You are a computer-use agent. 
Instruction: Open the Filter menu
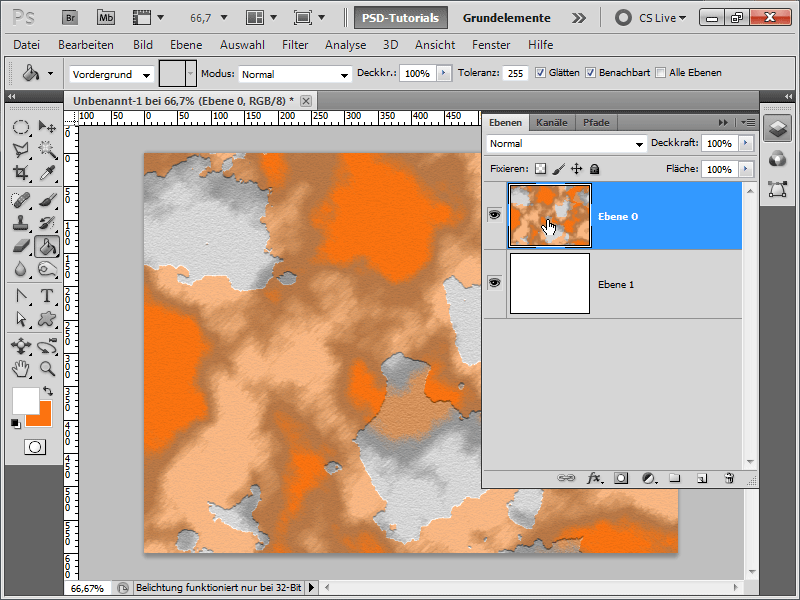(x=295, y=45)
